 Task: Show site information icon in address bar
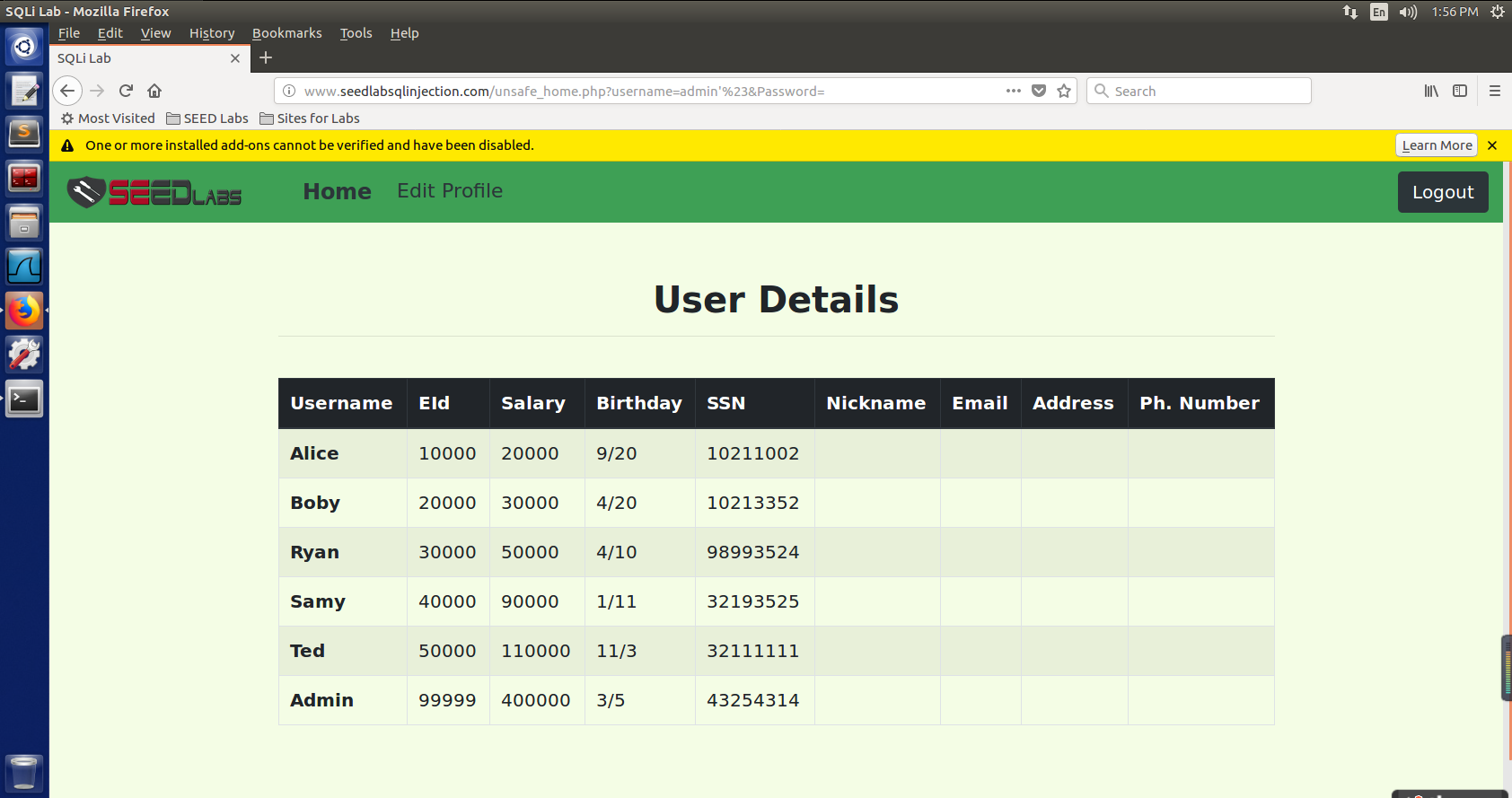point(289,91)
